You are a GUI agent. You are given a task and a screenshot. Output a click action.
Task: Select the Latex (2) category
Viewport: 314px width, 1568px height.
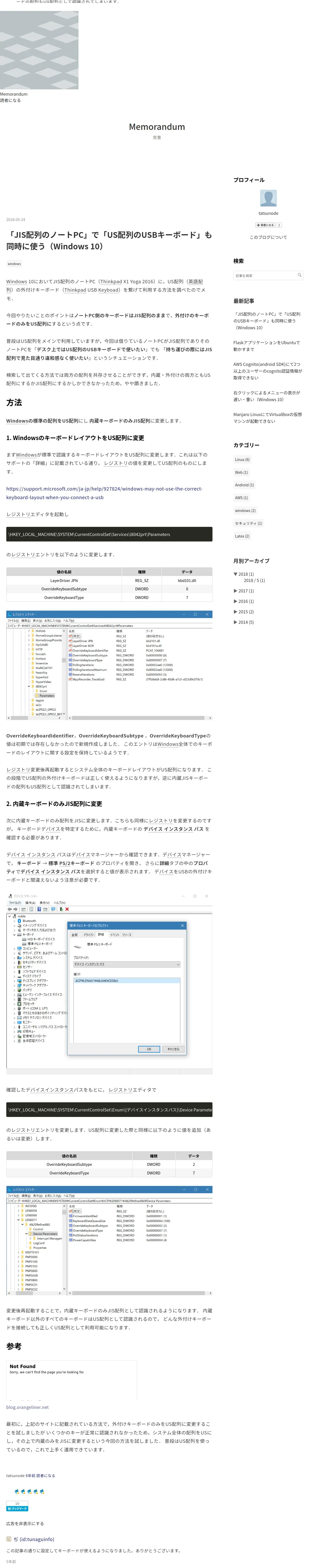click(x=242, y=536)
